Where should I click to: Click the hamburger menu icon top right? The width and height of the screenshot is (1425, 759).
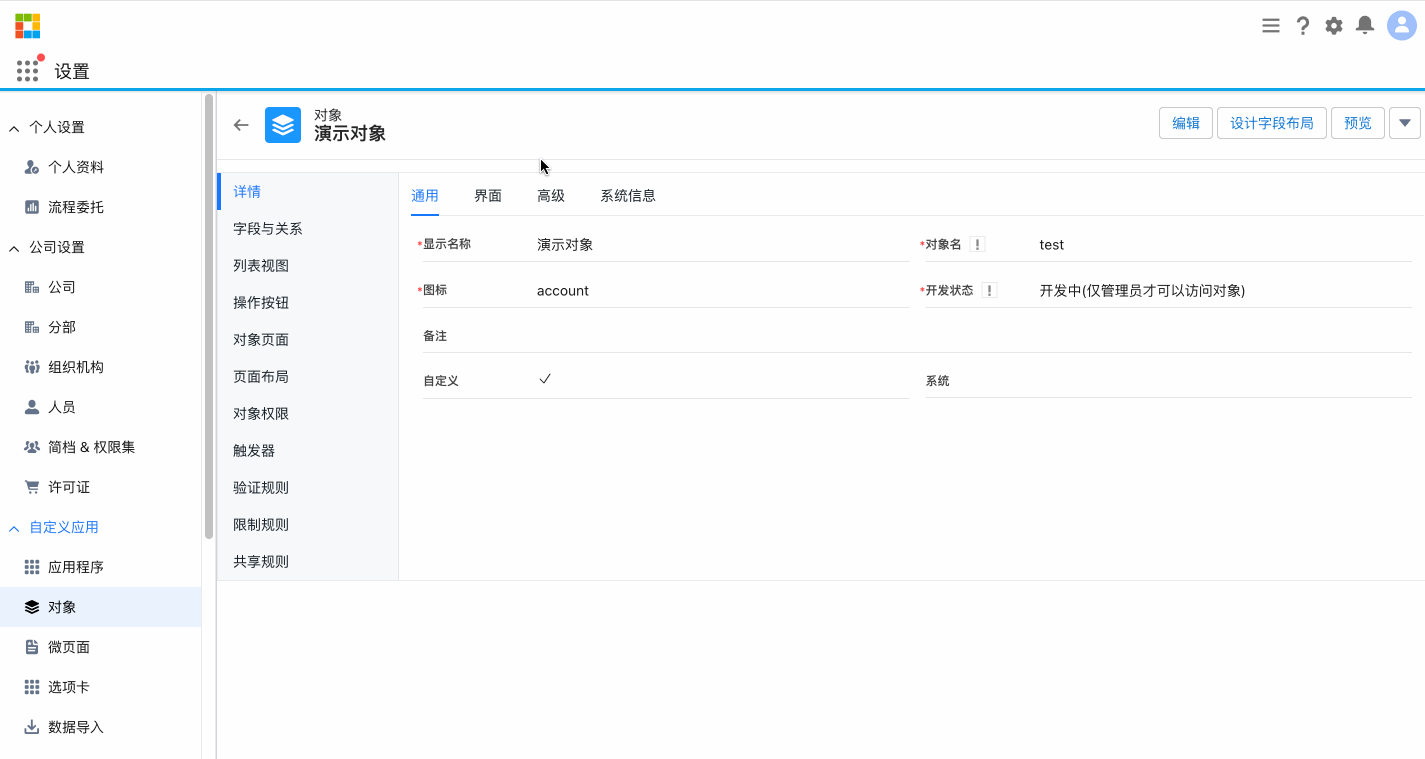pos(1270,26)
